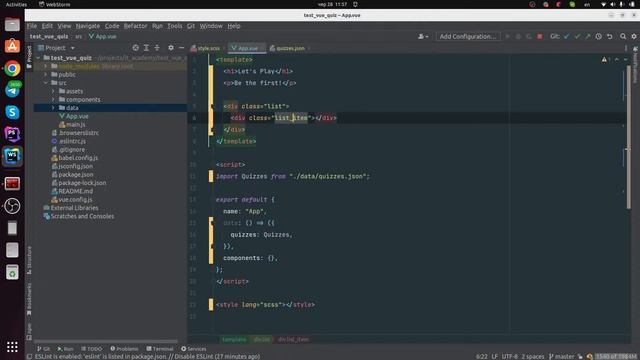Click the Git update project icon
The width and height of the screenshot is (640, 360).
coord(567,36)
